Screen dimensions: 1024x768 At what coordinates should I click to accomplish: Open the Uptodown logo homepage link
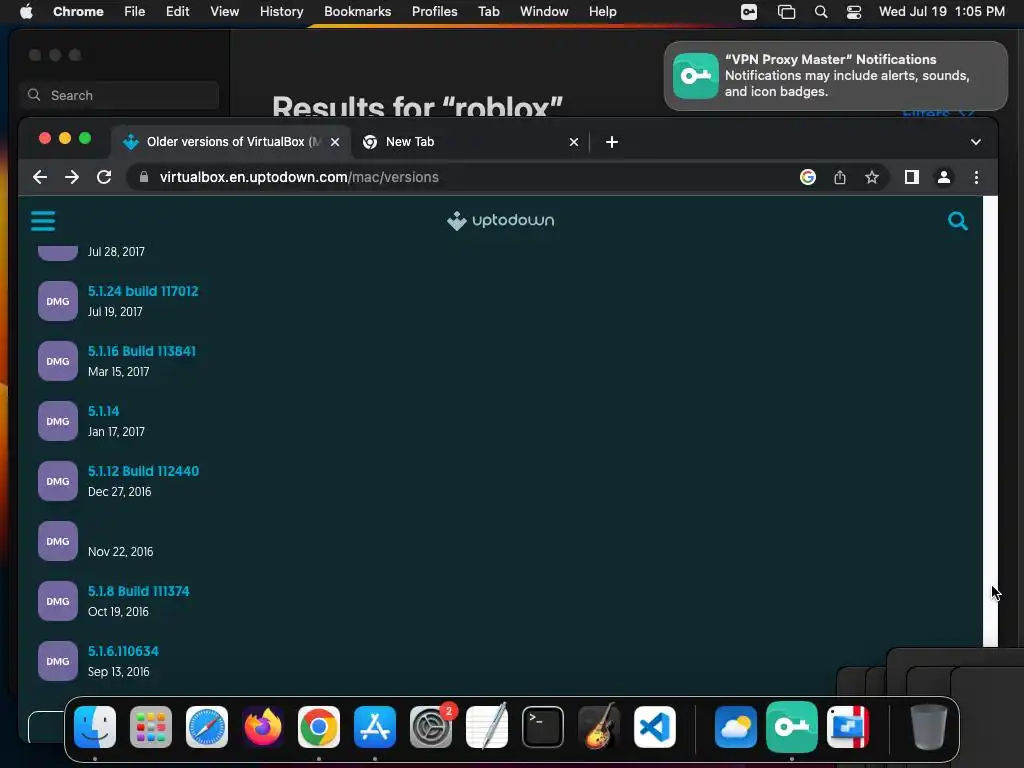[501, 221]
